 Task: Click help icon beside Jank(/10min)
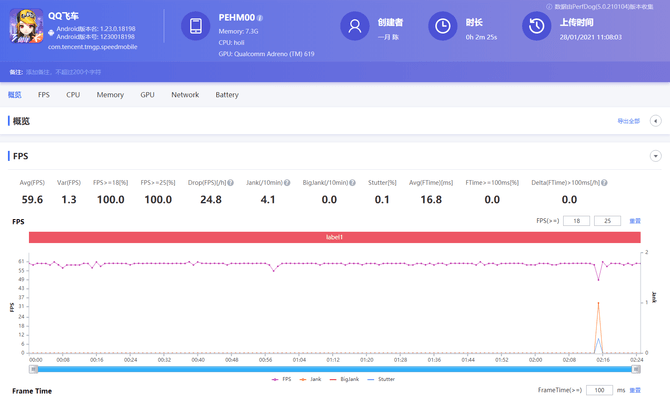click(287, 183)
